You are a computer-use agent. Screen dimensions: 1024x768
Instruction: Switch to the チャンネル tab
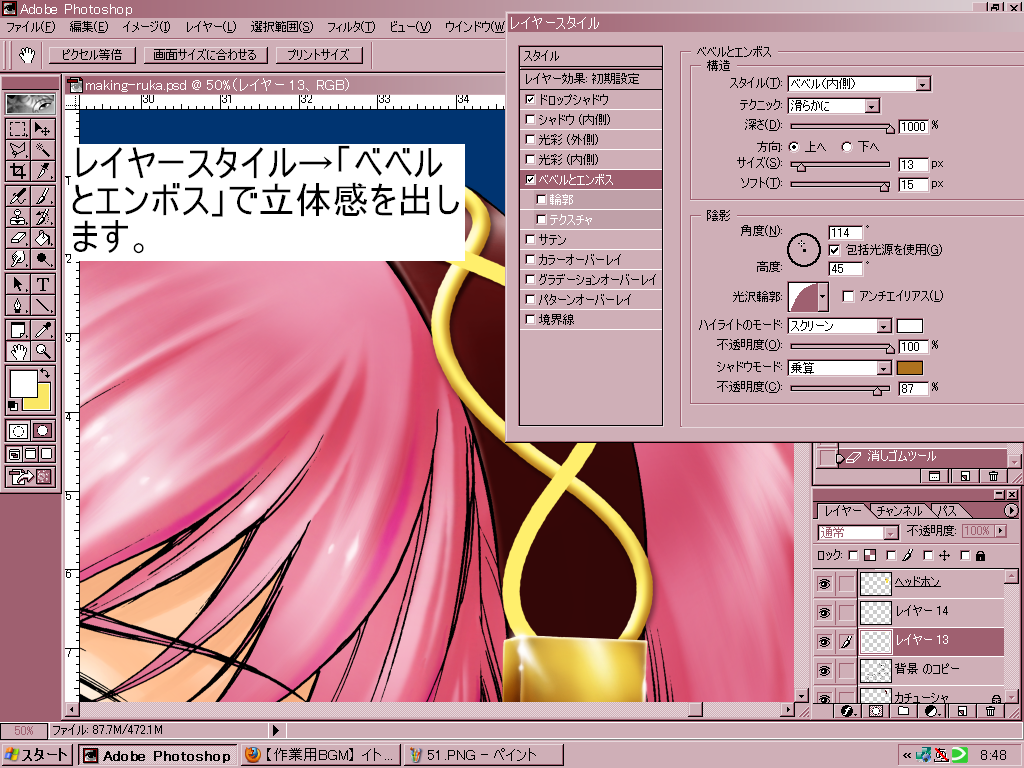tap(897, 511)
